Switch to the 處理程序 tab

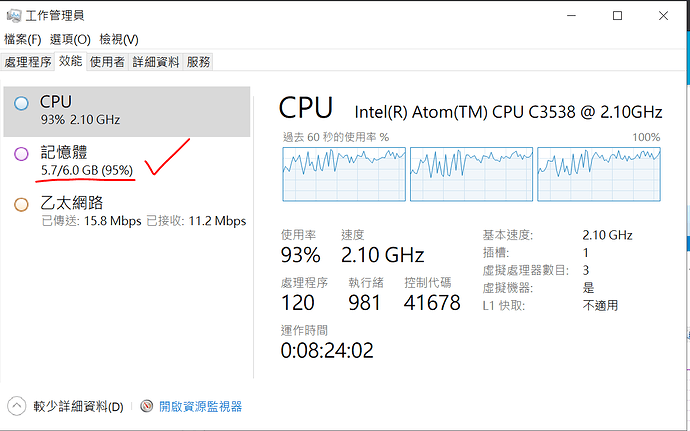(28, 62)
